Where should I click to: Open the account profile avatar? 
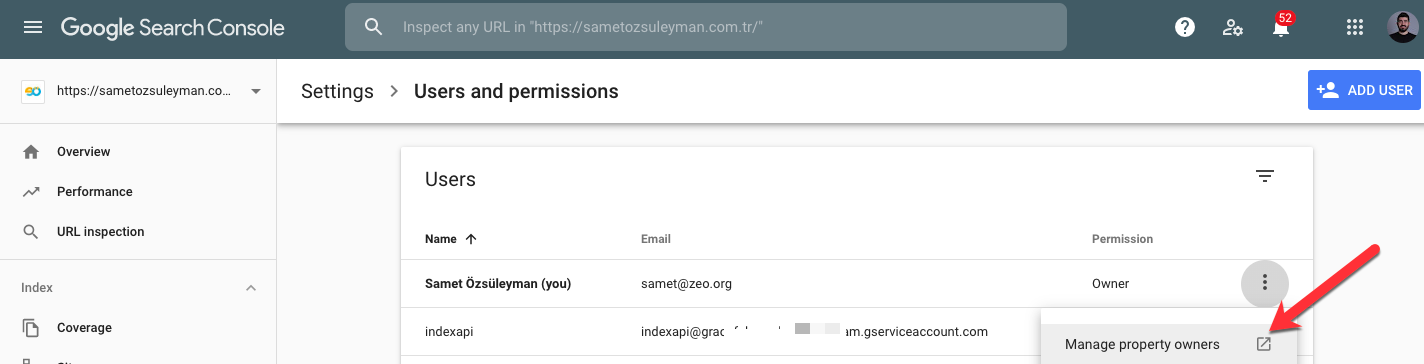1403,28
